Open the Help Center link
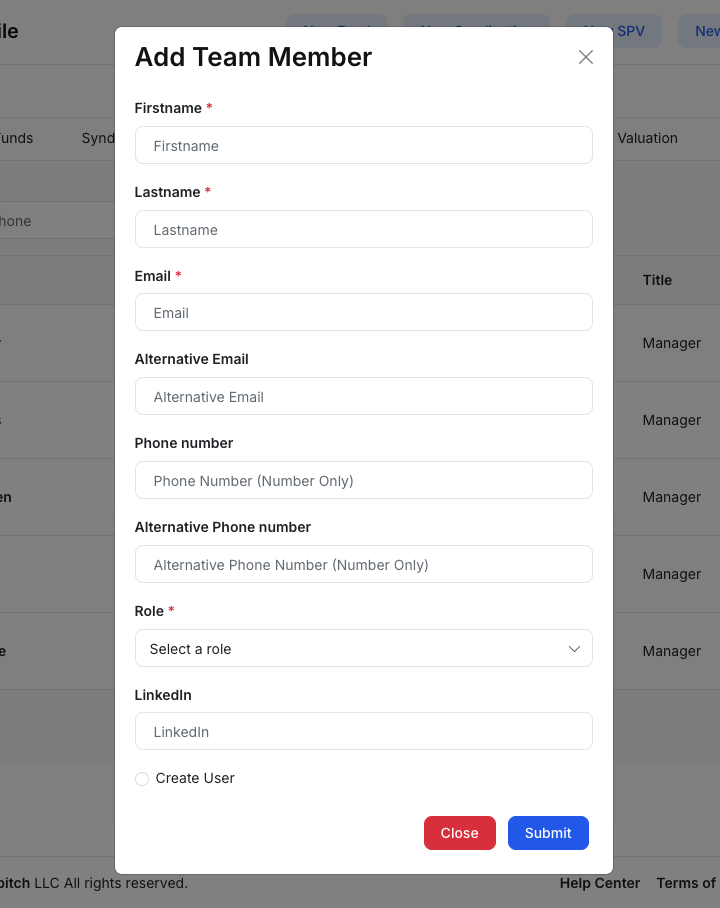The width and height of the screenshot is (720, 908). tap(600, 883)
